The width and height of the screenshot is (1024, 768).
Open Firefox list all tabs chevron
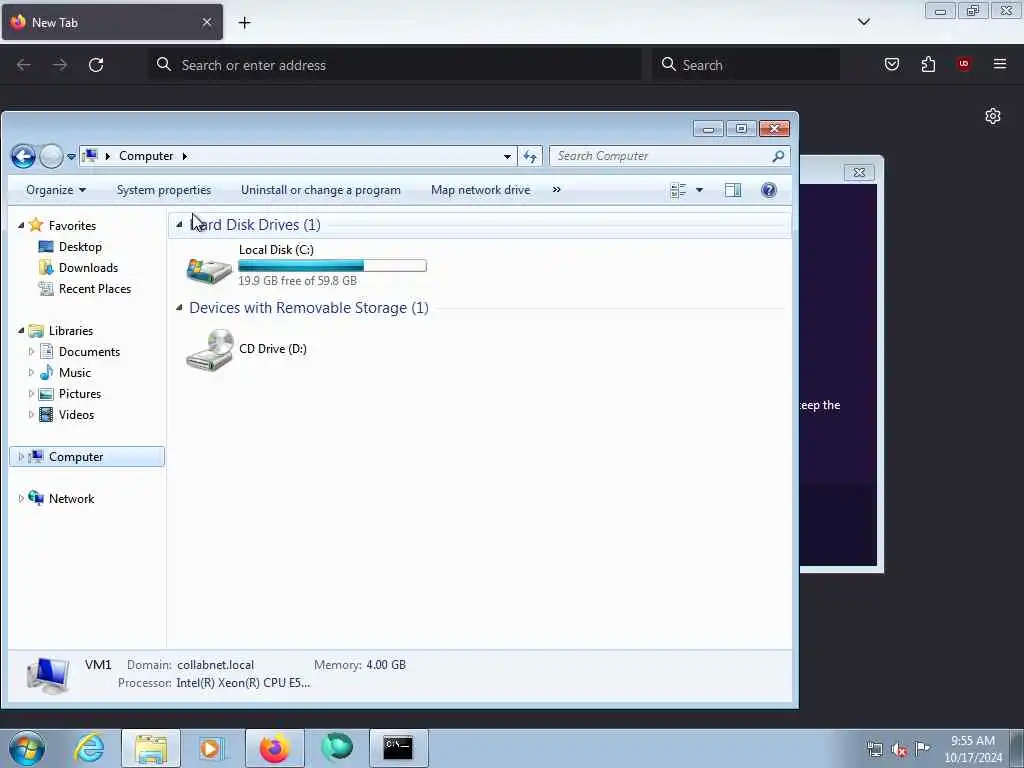[863, 22]
